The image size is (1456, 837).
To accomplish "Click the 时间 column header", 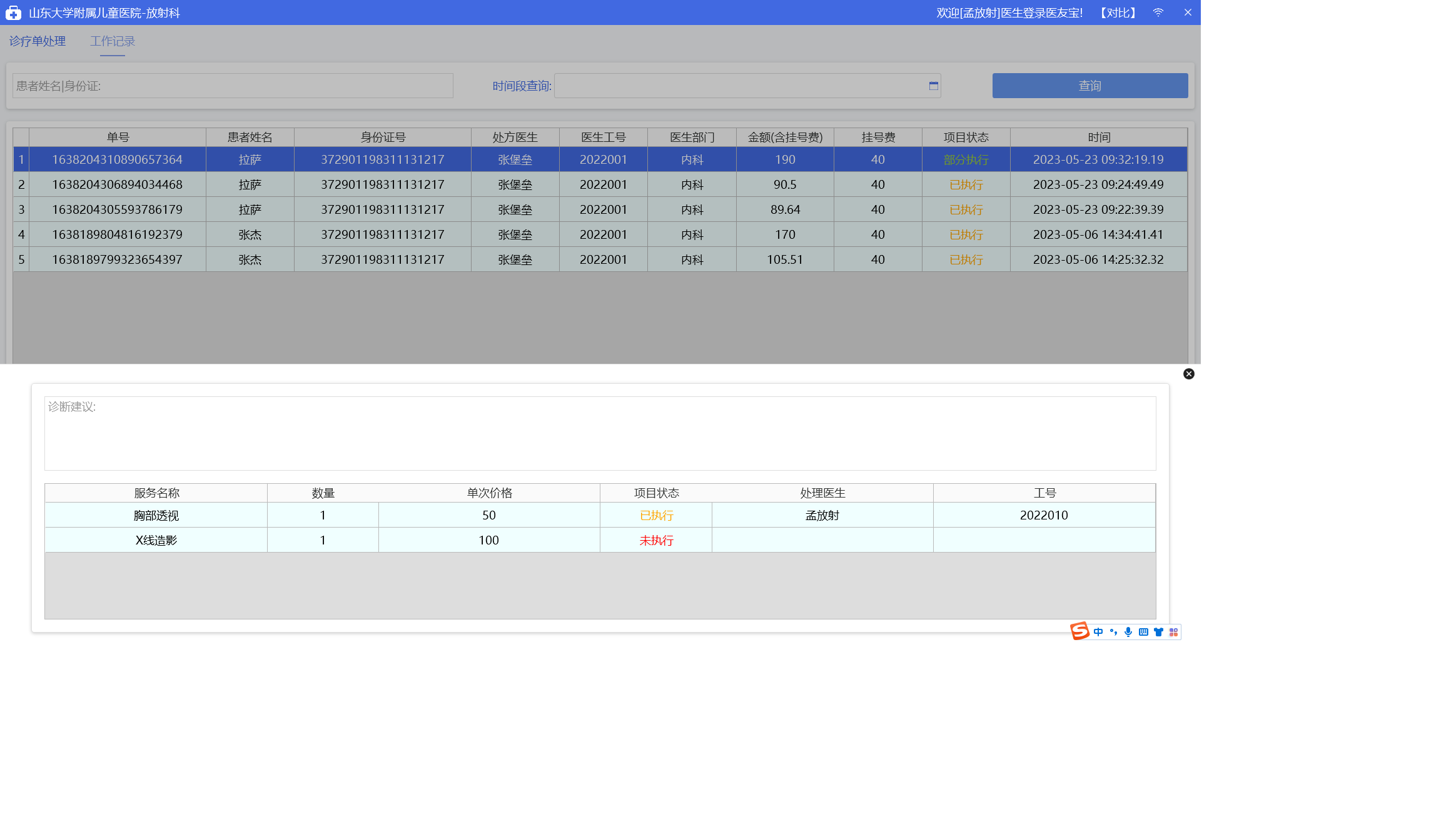I will pos(1099,138).
